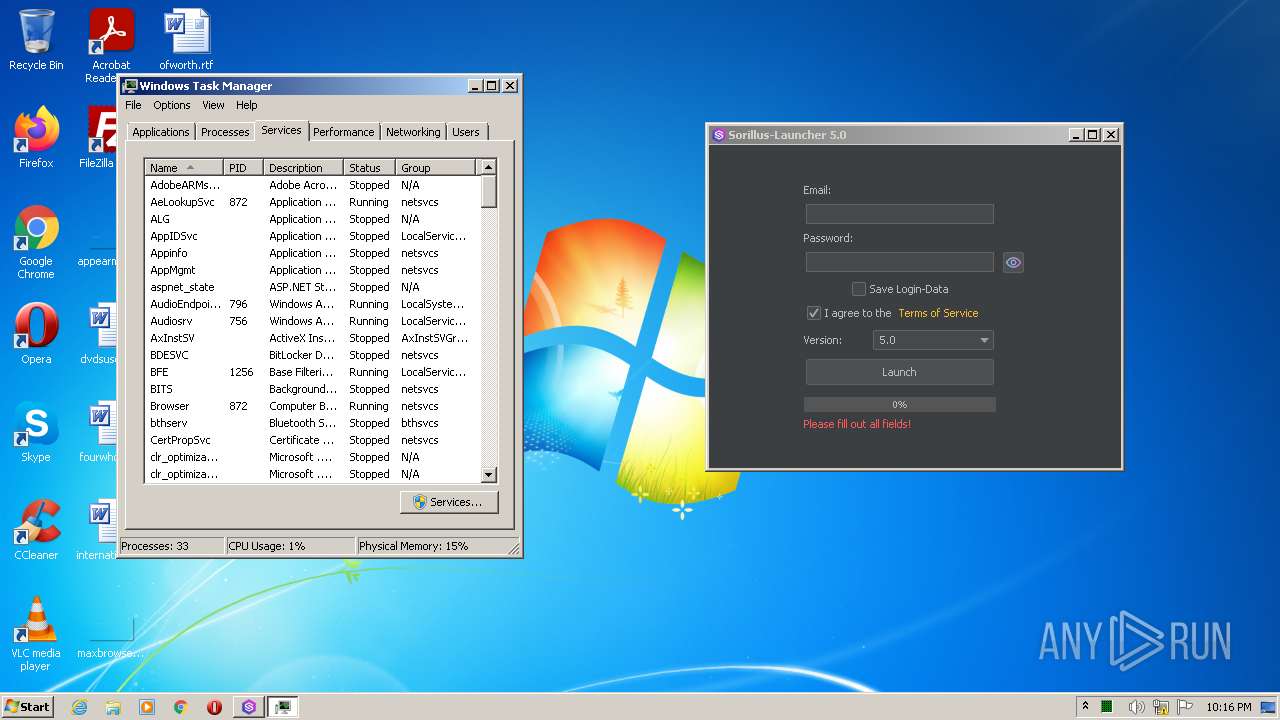The height and width of the screenshot is (720, 1280).
Task: Sort services by Status column header
Action: (370, 168)
